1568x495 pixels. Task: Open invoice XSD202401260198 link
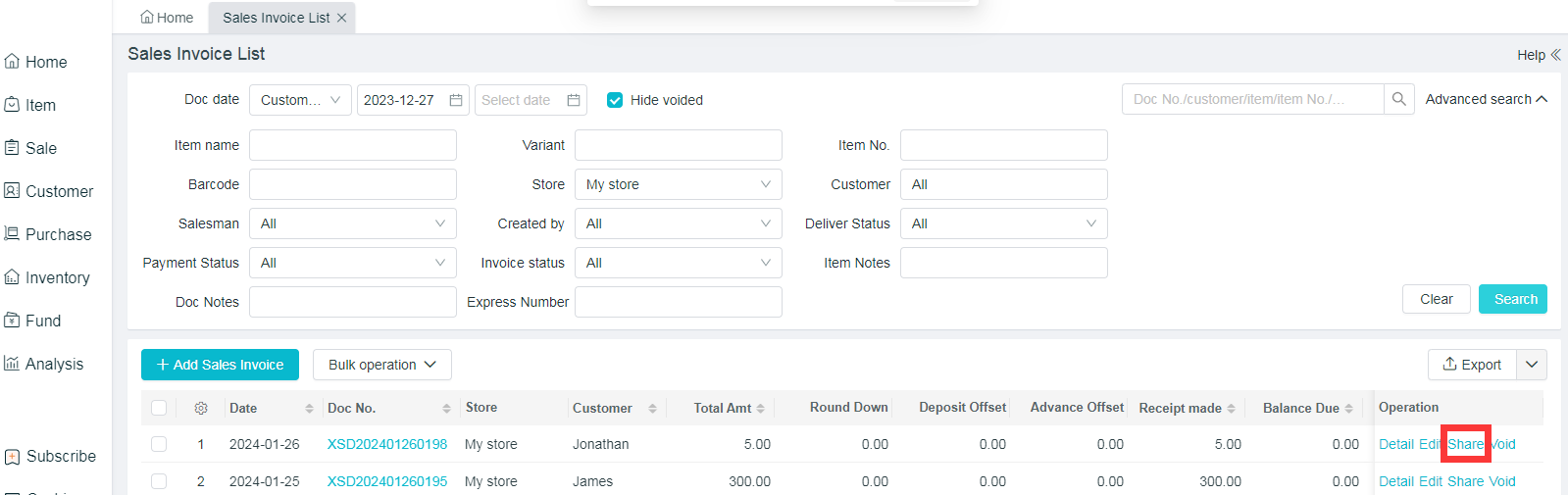coord(386,444)
